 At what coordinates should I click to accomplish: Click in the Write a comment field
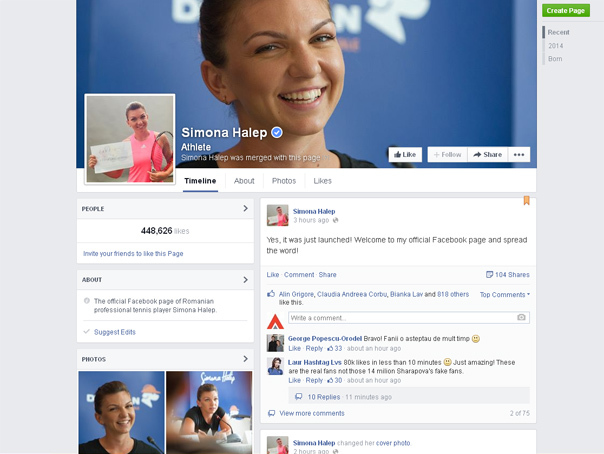coord(409,318)
